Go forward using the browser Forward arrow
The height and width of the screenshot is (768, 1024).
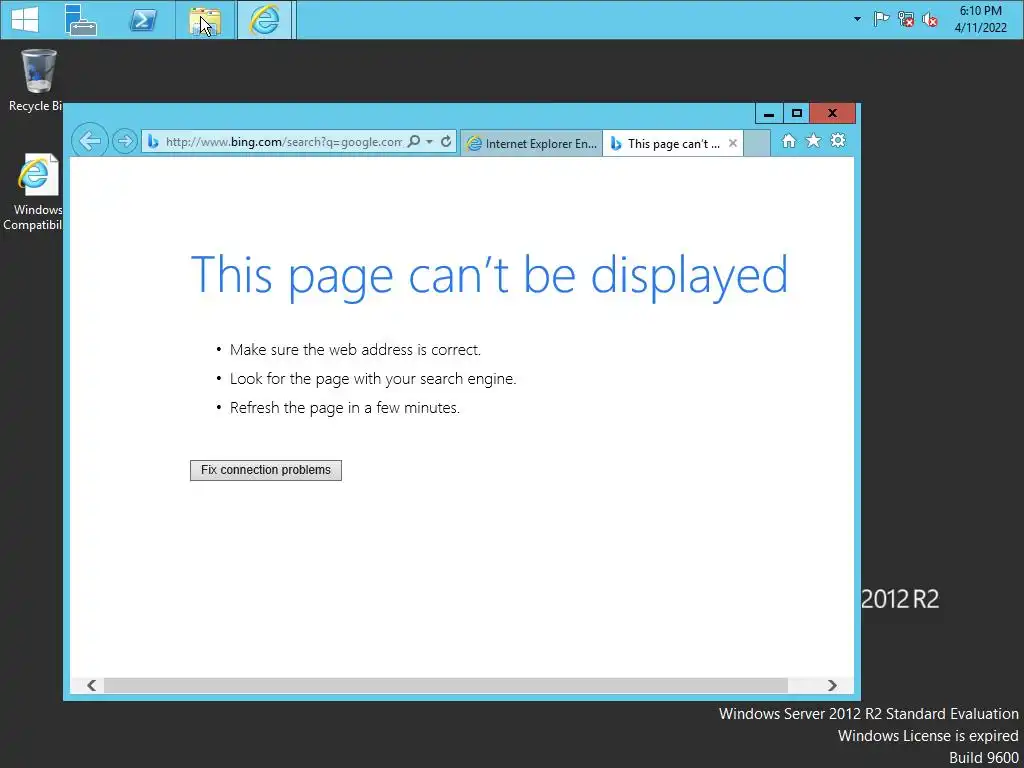(x=124, y=141)
